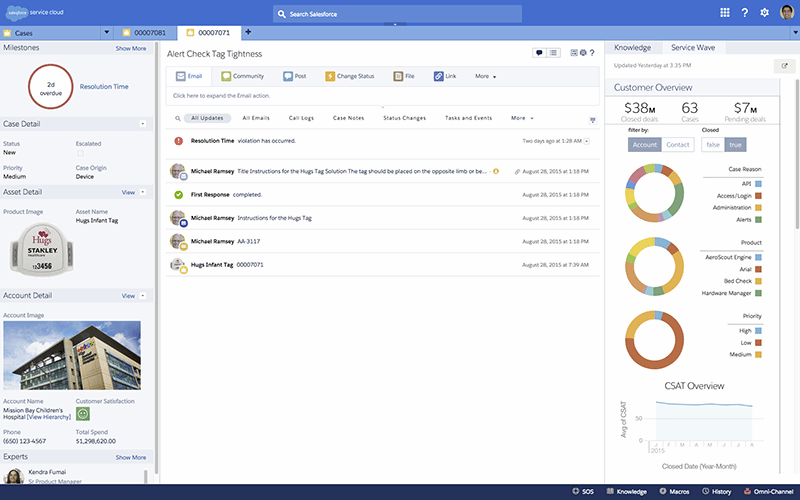Click the green First Response check icon
800x500 pixels.
[178, 194]
